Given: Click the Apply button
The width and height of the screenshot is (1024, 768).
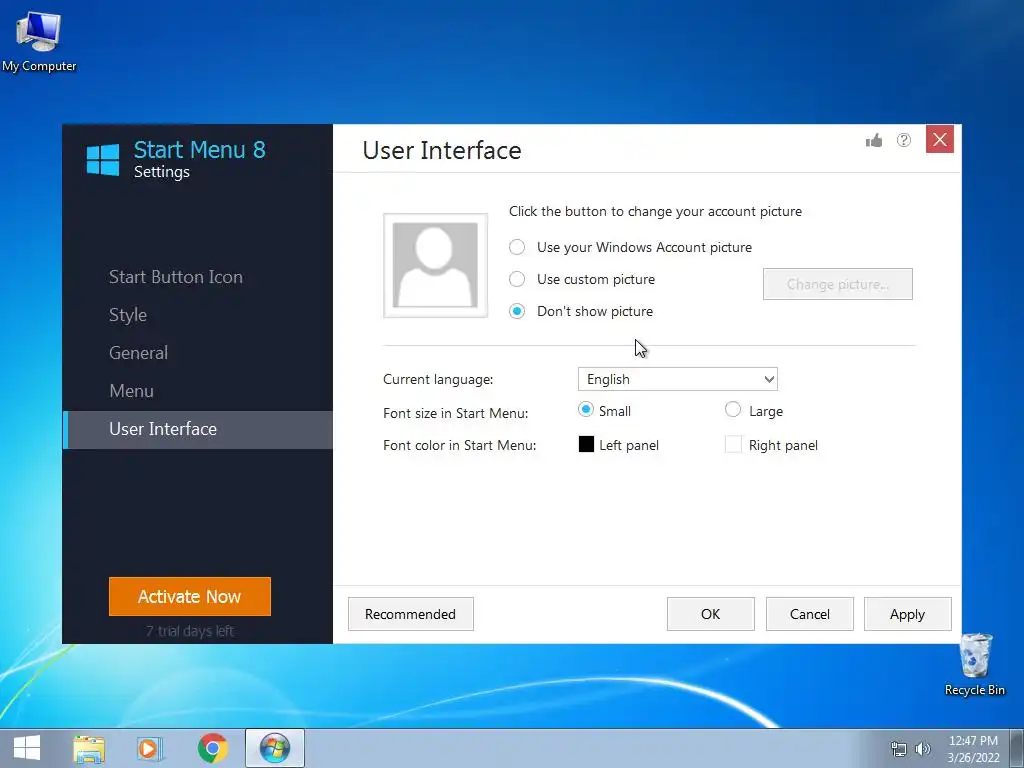Looking at the screenshot, I should click(x=908, y=614).
